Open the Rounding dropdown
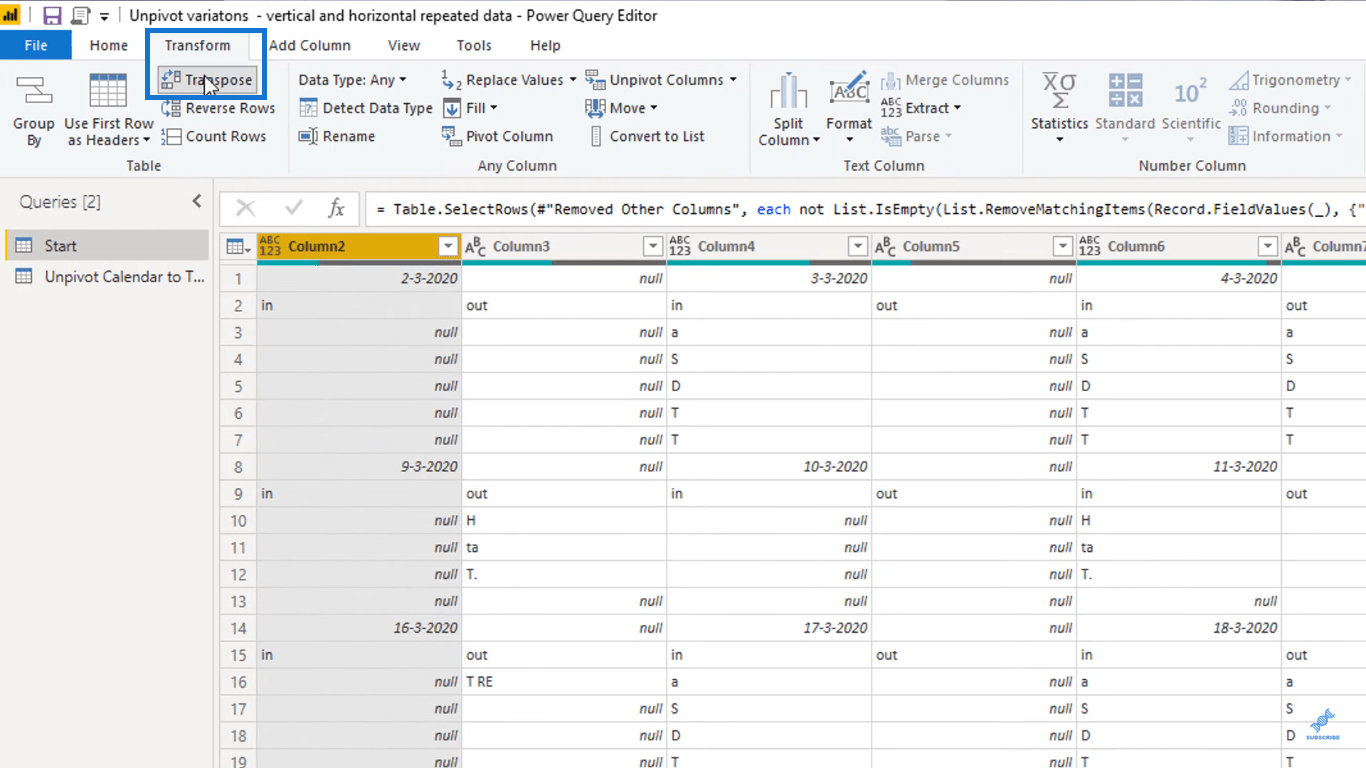Image resolution: width=1366 pixels, height=768 pixels. [x=1280, y=108]
